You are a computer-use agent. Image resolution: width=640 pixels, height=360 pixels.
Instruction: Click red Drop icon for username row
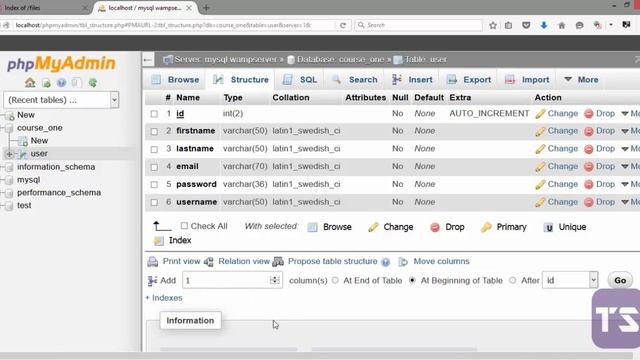click(x=589, y=202)
